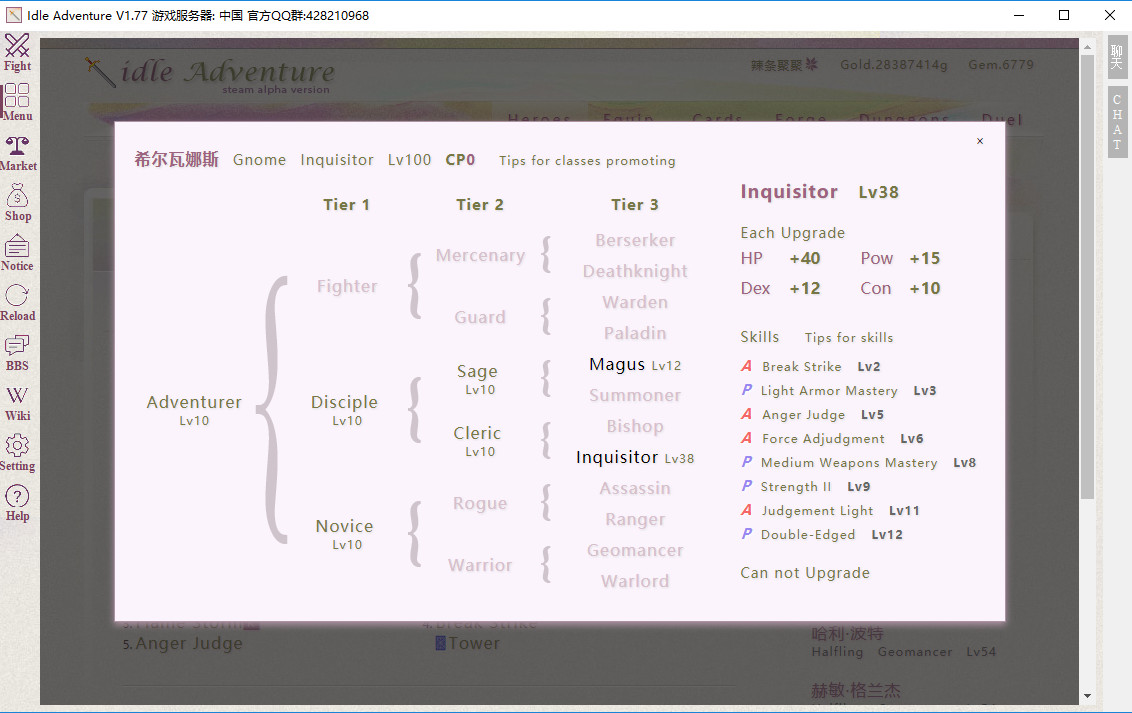1132x713 pixels.
Task: Click the Tower icon next to Break Strike
Action: click(x=439, y=643)
